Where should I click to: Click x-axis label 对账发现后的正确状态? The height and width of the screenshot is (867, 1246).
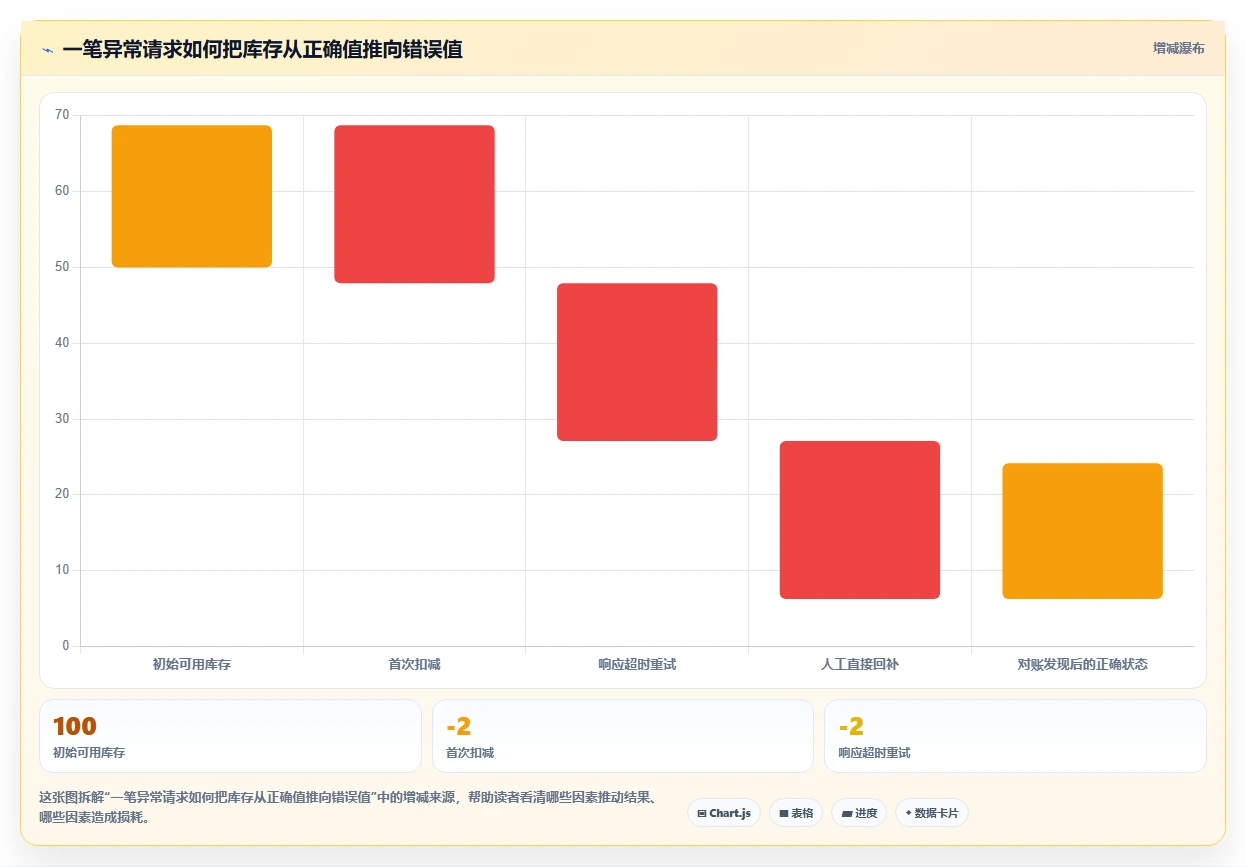point(1082,664)
